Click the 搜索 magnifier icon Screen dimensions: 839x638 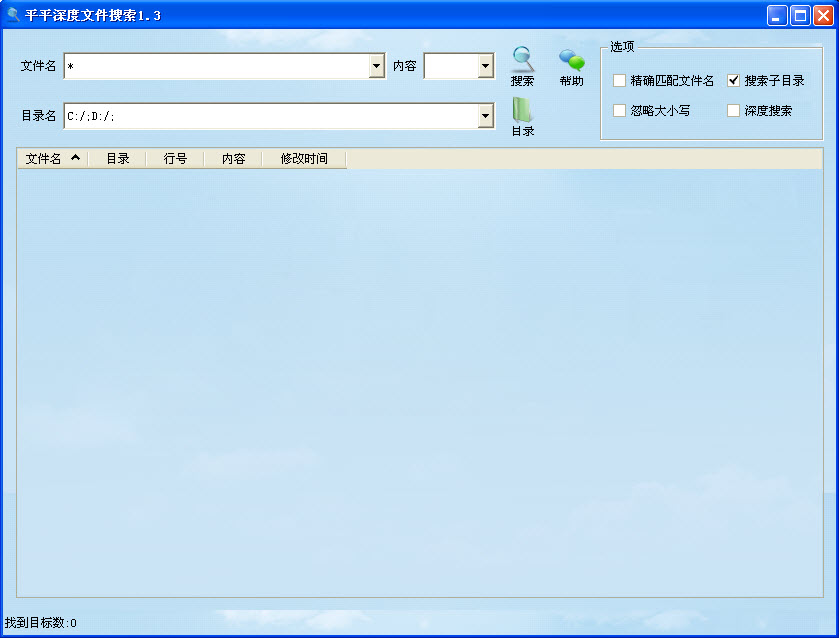coord(522,60)
